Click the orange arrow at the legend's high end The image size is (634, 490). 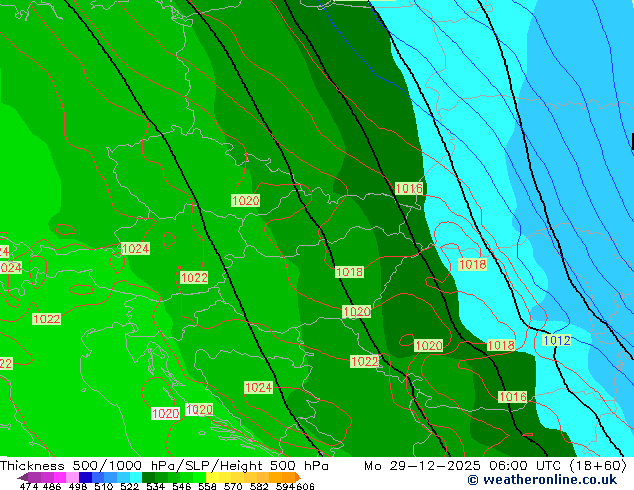coord(298,477)
